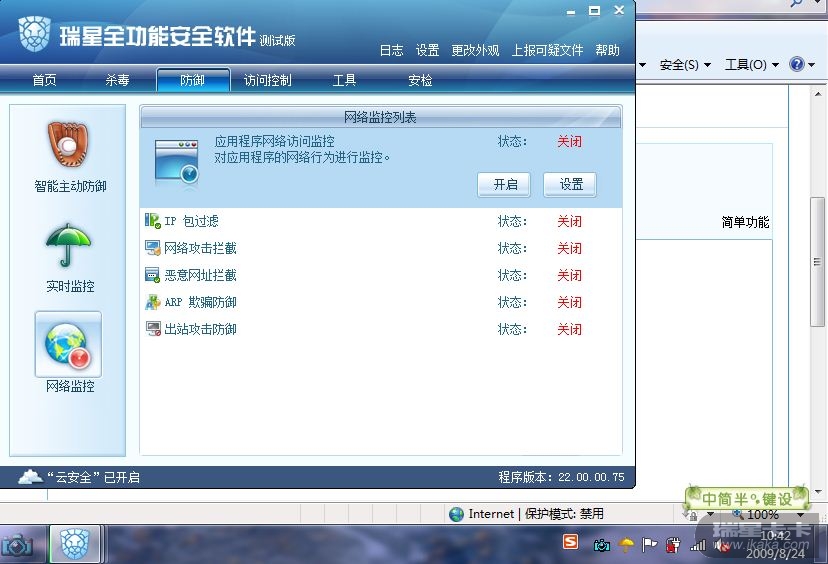
Task: Click the browser scrollbar up arrow
Action: click(x=817, y=94)
